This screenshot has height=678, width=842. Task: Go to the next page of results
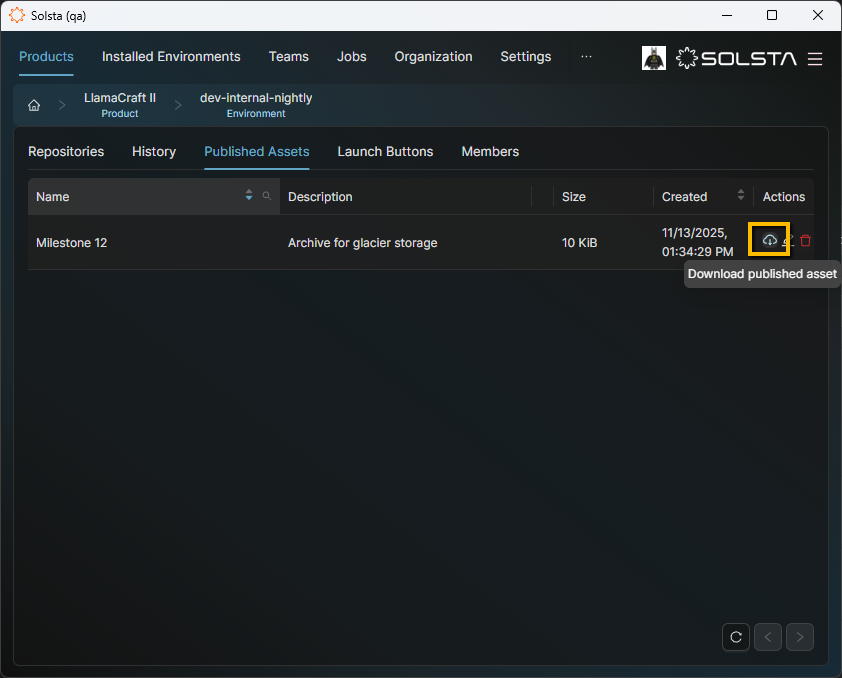point(800,637)
